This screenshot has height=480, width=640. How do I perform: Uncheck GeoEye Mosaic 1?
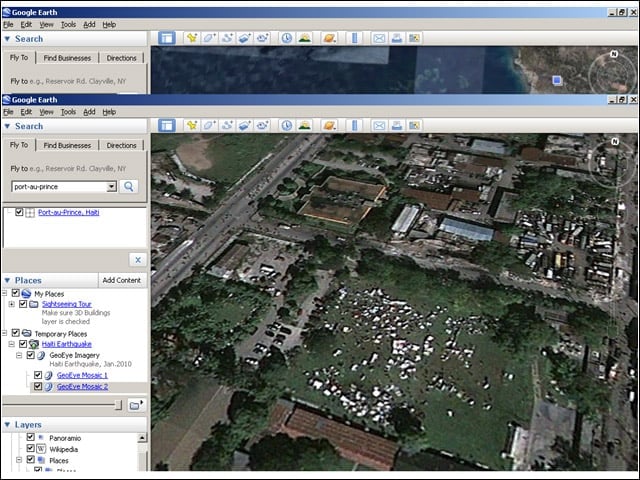tap(38, 375)
